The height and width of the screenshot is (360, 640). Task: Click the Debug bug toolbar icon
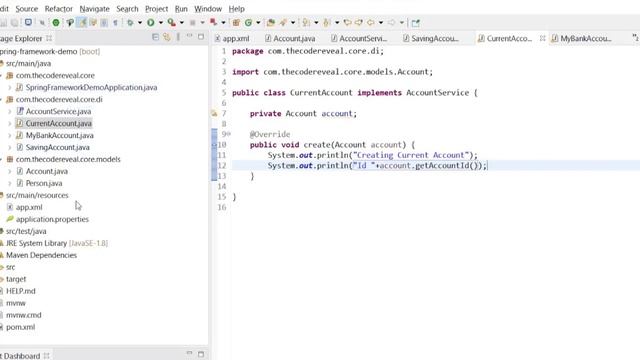[130, 22]
